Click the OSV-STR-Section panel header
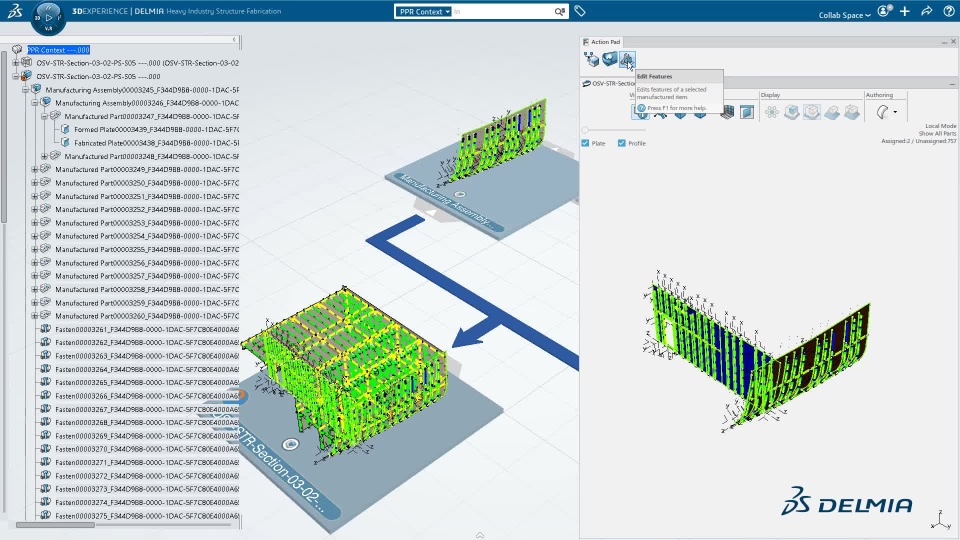 coord(613,83)
